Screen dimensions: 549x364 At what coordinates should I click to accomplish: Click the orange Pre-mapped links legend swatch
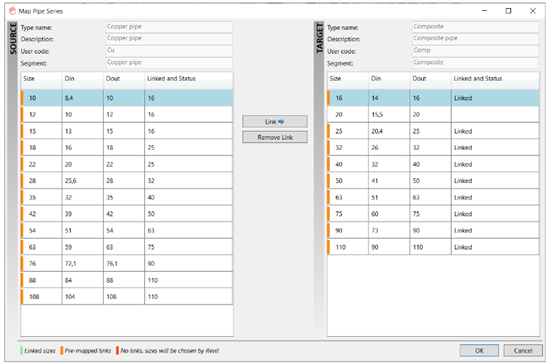(62, 350)
